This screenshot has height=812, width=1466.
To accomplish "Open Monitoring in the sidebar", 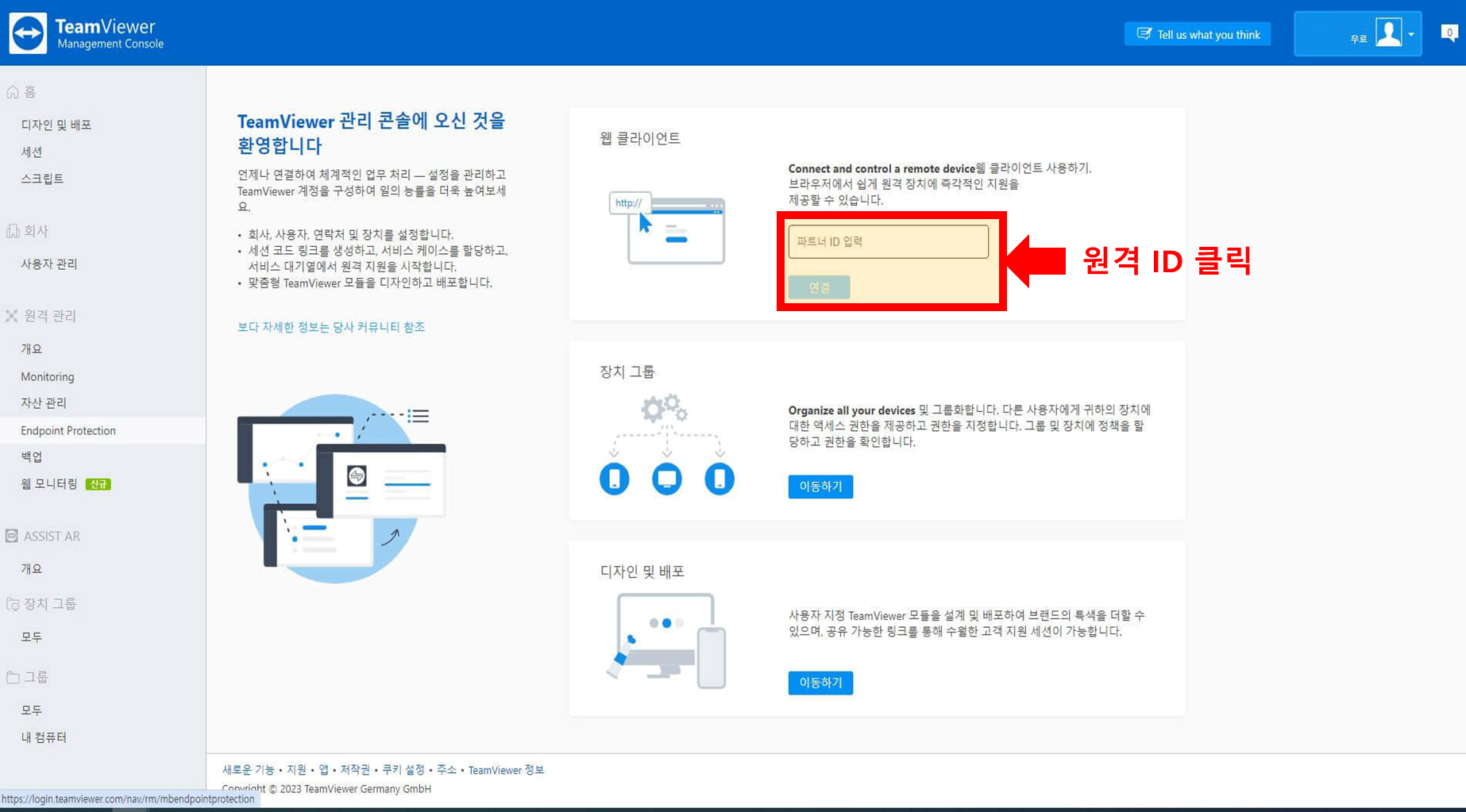I will [48, 376].
